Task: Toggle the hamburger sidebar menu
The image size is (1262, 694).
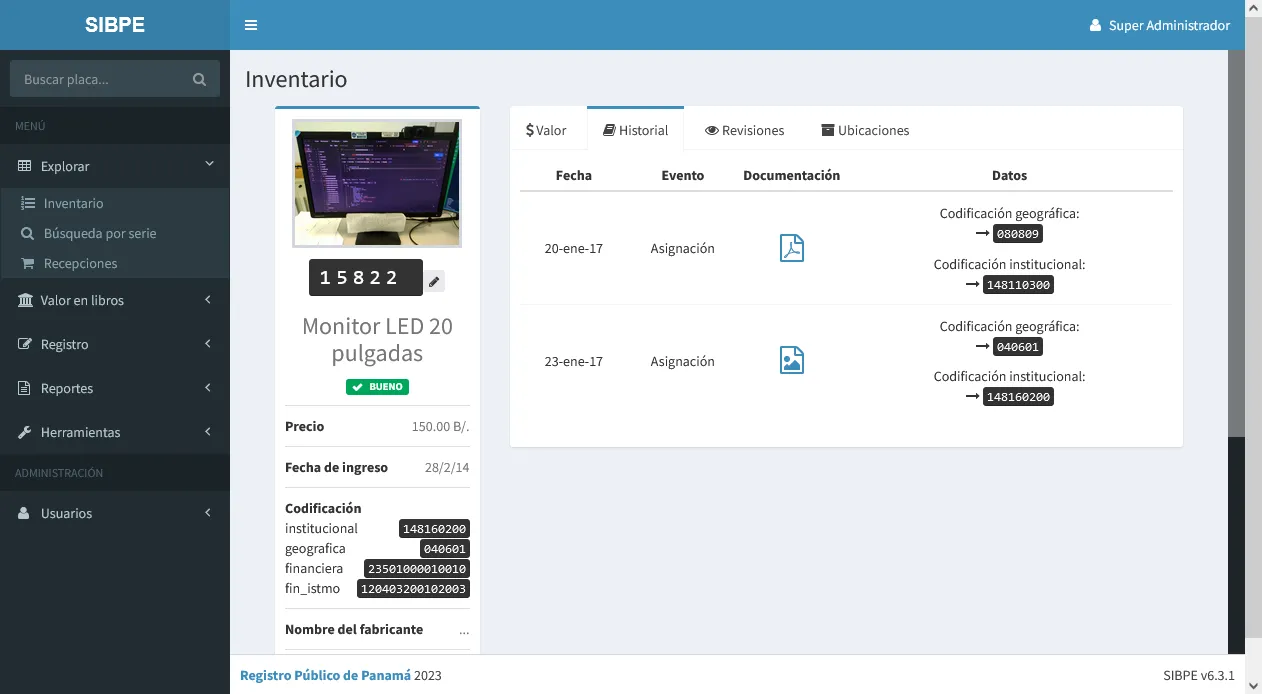Action: pyautogui.click(x=251, y=25)
